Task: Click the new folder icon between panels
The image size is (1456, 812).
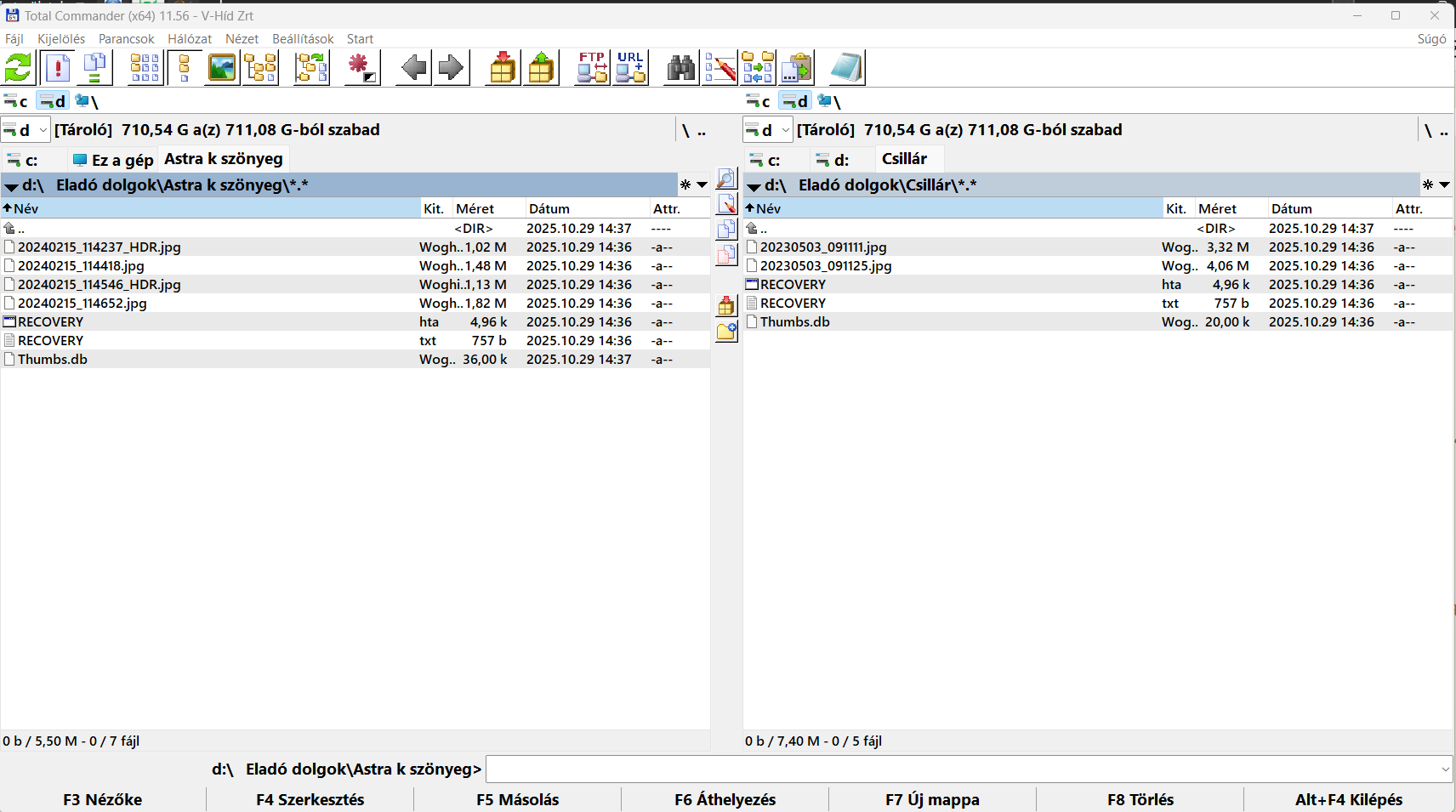Action: click(x=726, y=332)
